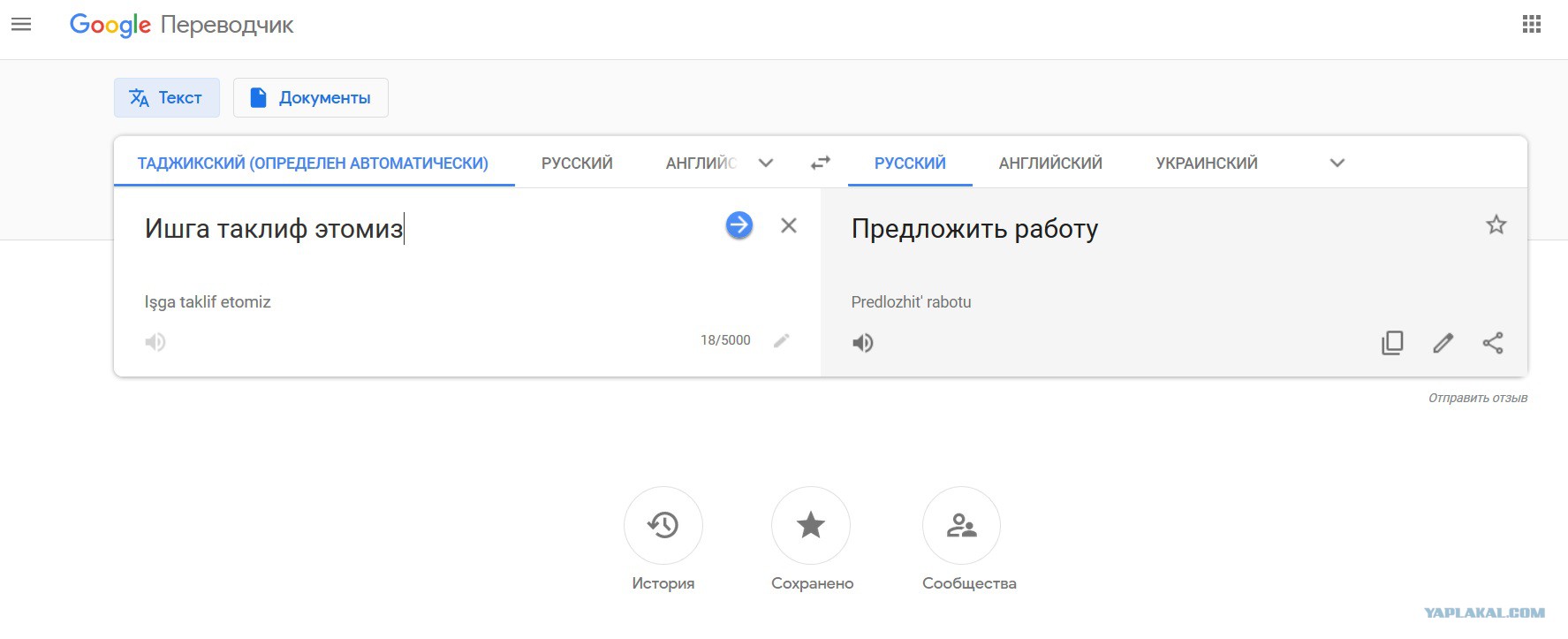The width and height of the screenshot is (1568, 639).
Task: Select the Текст mode button
Action: point(166,97)
